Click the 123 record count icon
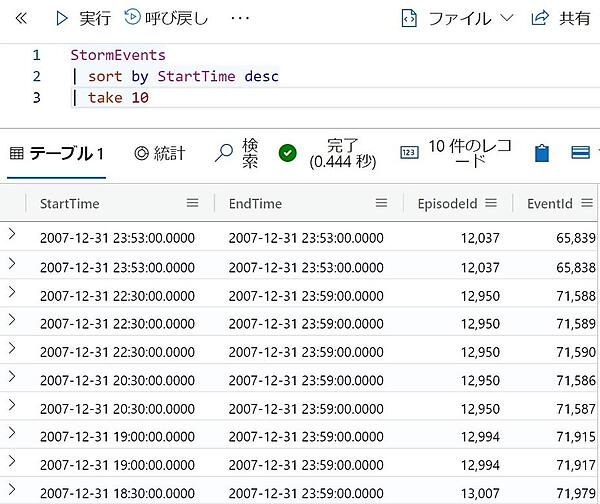The width and height of the screenshot is (600, 504). (409, 153)
